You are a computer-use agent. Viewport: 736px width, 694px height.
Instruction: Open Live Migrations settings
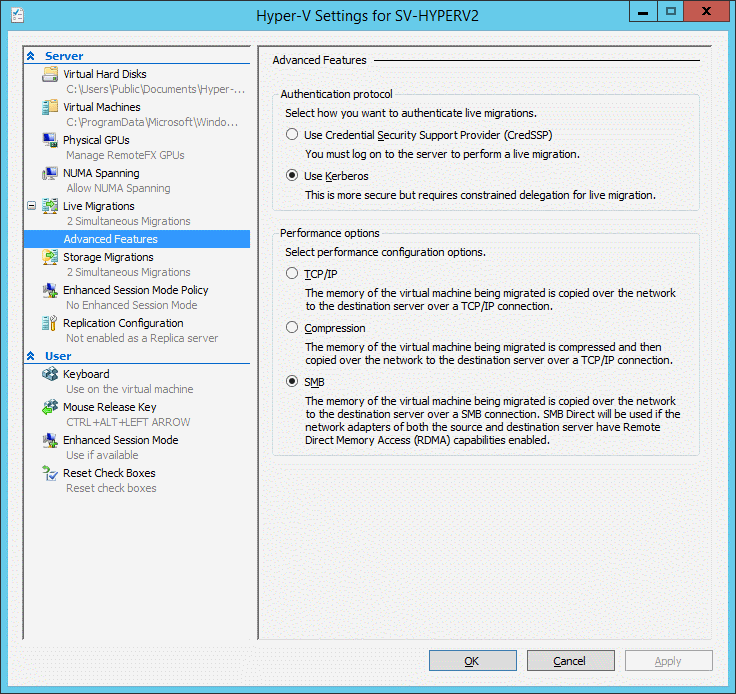pyautogui.click(x=99, y=206)
